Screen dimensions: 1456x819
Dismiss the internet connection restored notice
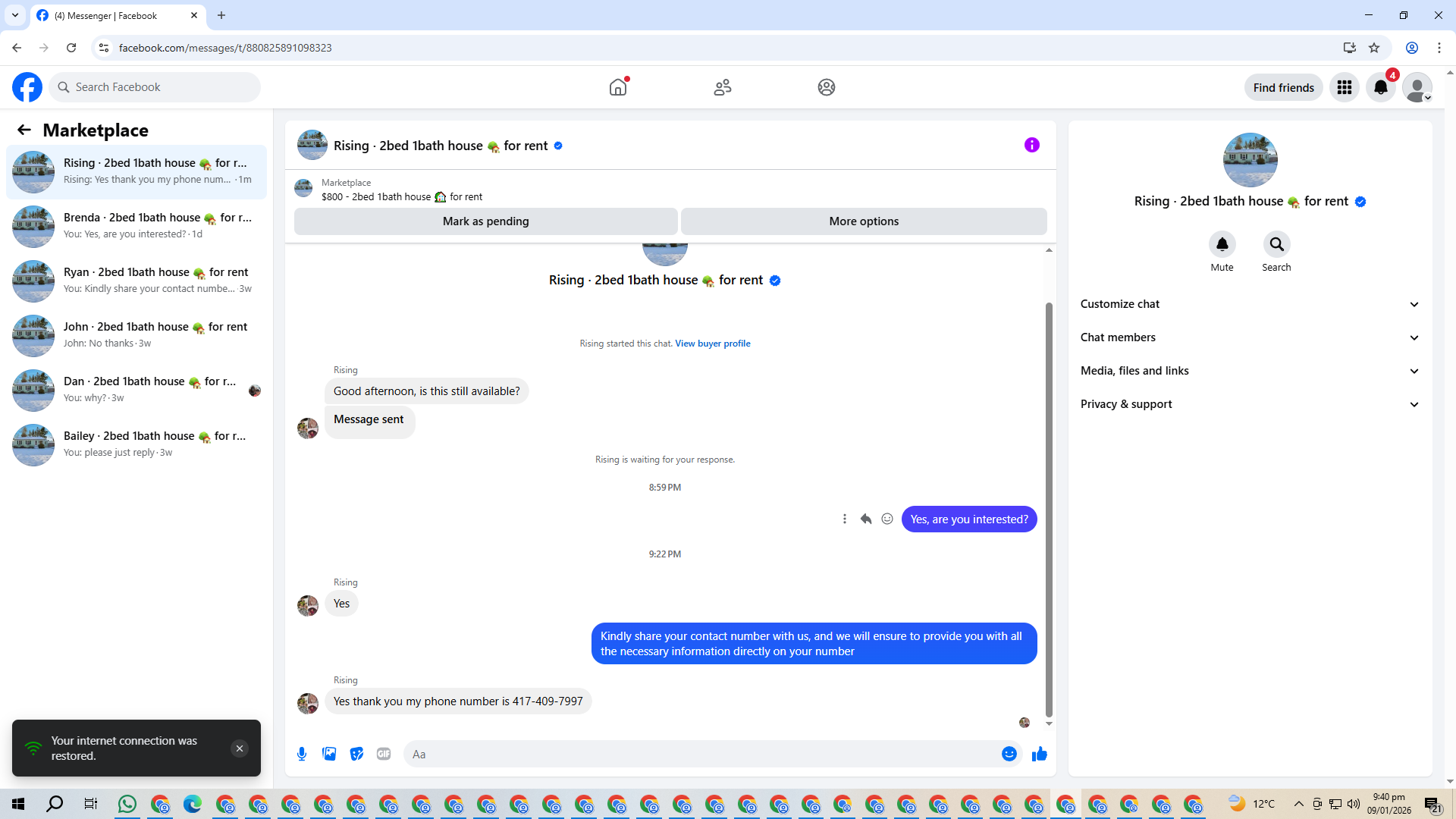(239, 748)
